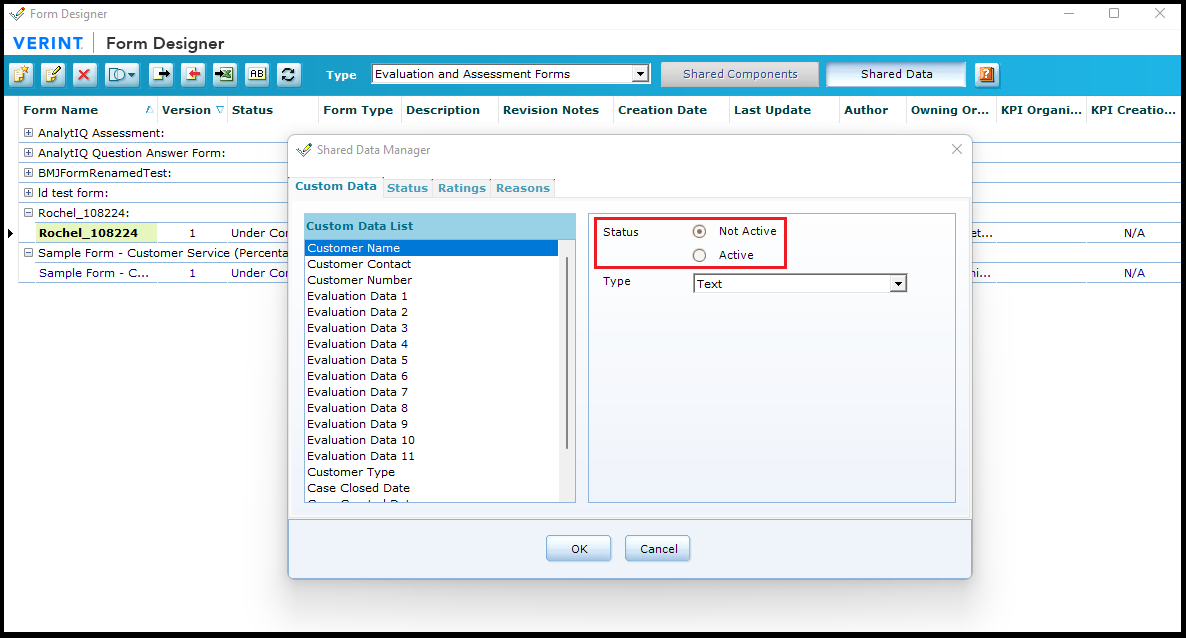Click the Owning Or... column header
The image size is (1186, 638).
click(950, 110)
